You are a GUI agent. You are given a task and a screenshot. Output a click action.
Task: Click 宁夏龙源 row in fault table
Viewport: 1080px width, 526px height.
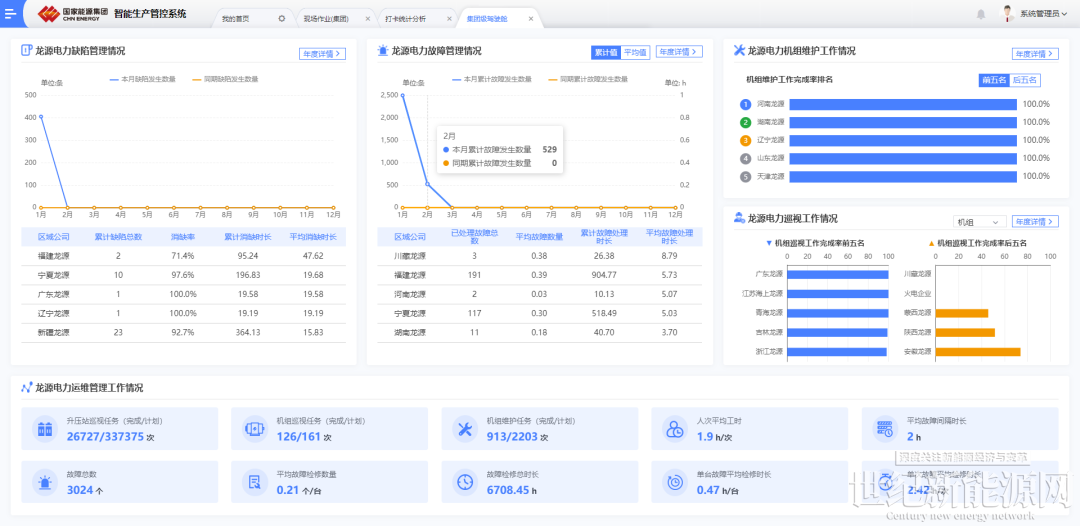[540, 313]
